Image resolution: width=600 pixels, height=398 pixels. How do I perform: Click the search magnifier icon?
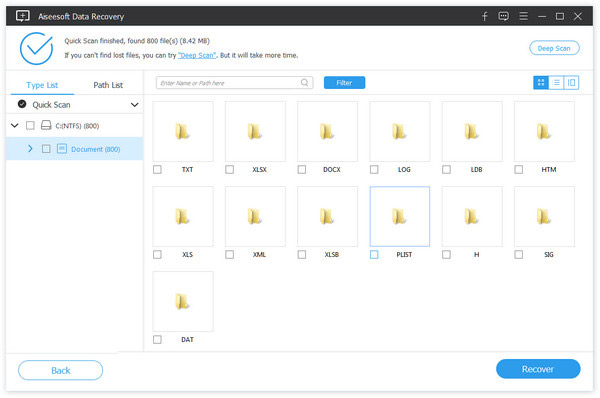305,83
